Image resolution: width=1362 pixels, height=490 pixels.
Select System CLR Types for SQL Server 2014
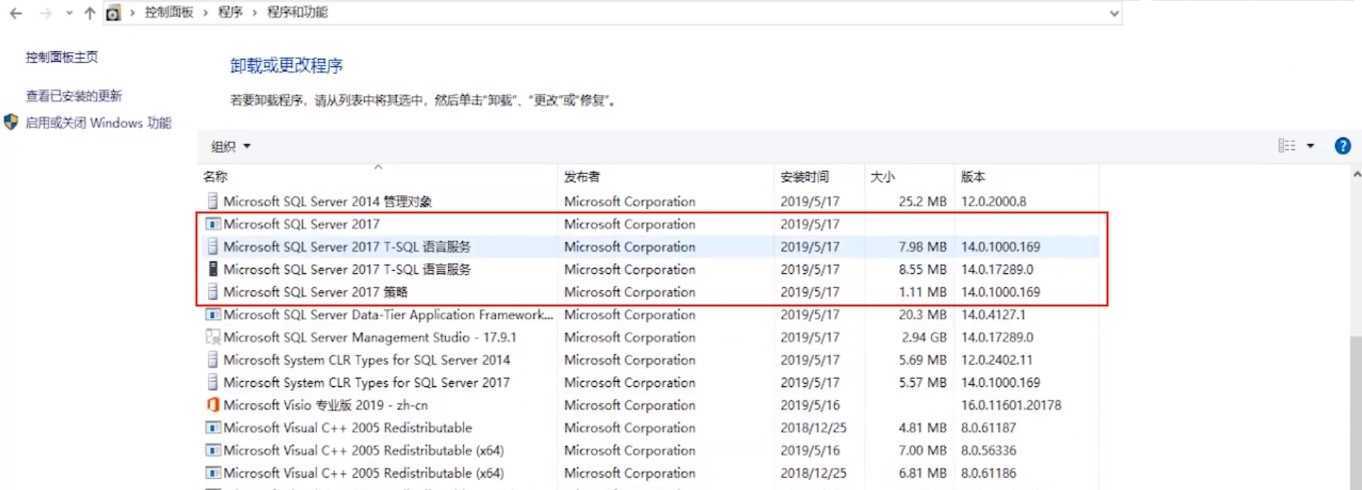pyautogui.click(x=366, y=359)
